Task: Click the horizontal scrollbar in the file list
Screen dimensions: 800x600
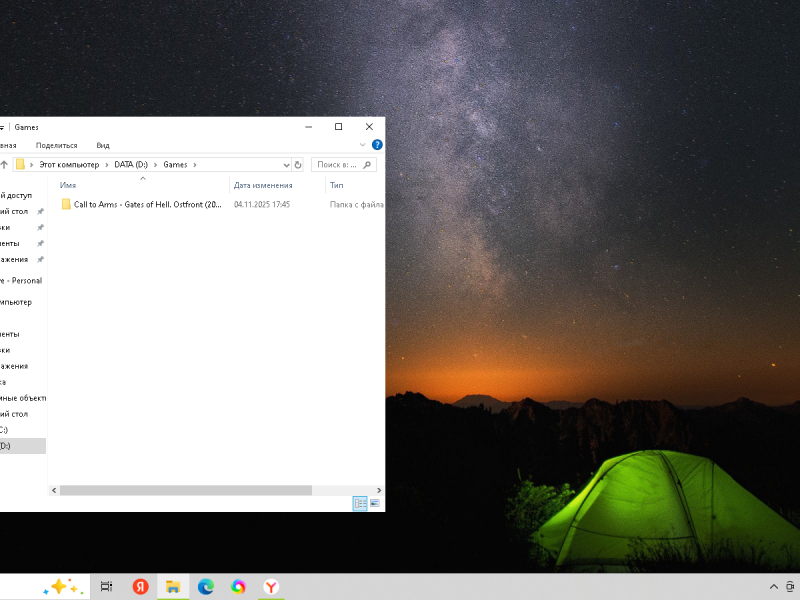Action: pos(185,490)
